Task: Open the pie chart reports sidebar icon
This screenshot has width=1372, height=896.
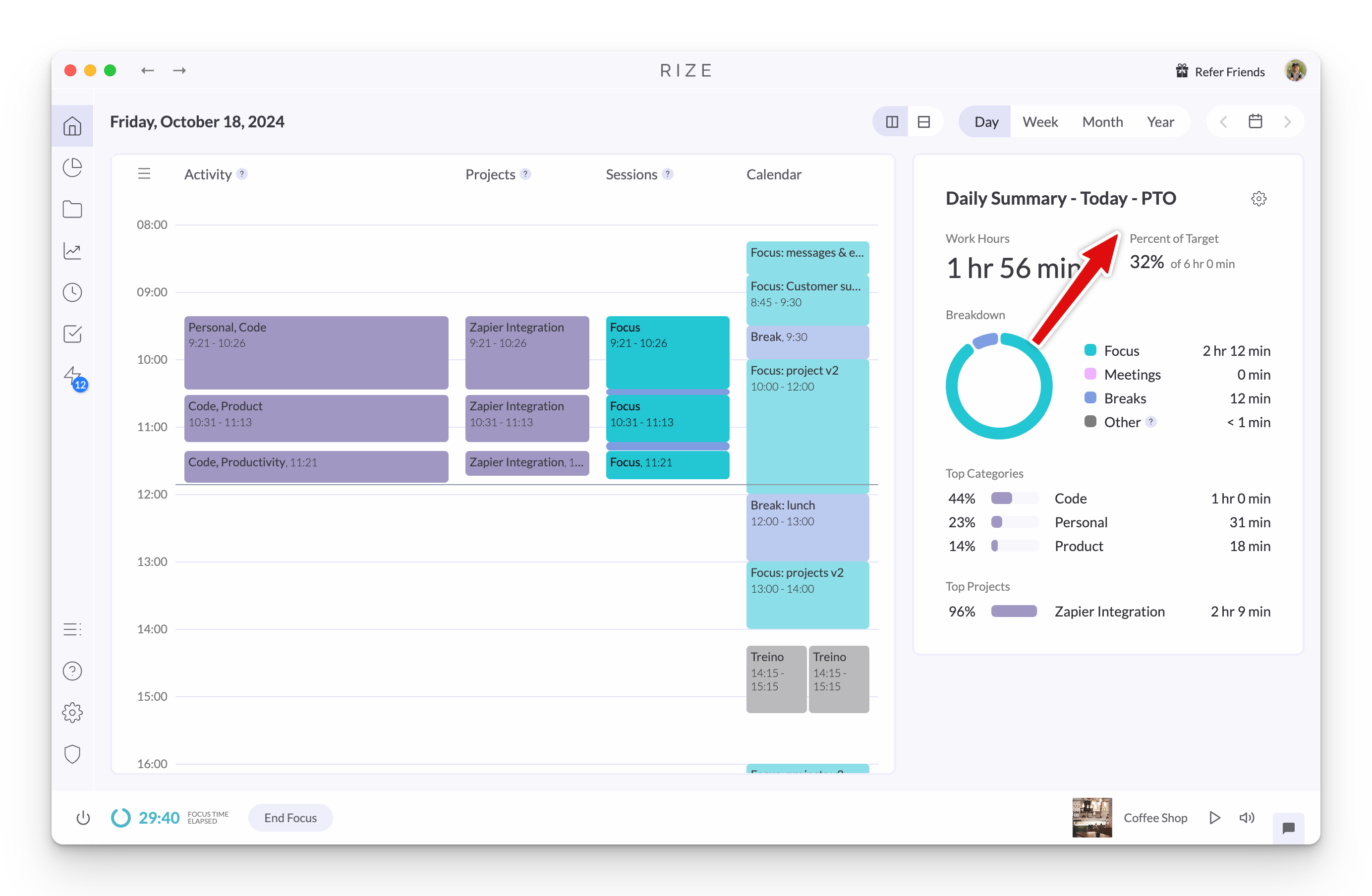Action: (72, 168)
